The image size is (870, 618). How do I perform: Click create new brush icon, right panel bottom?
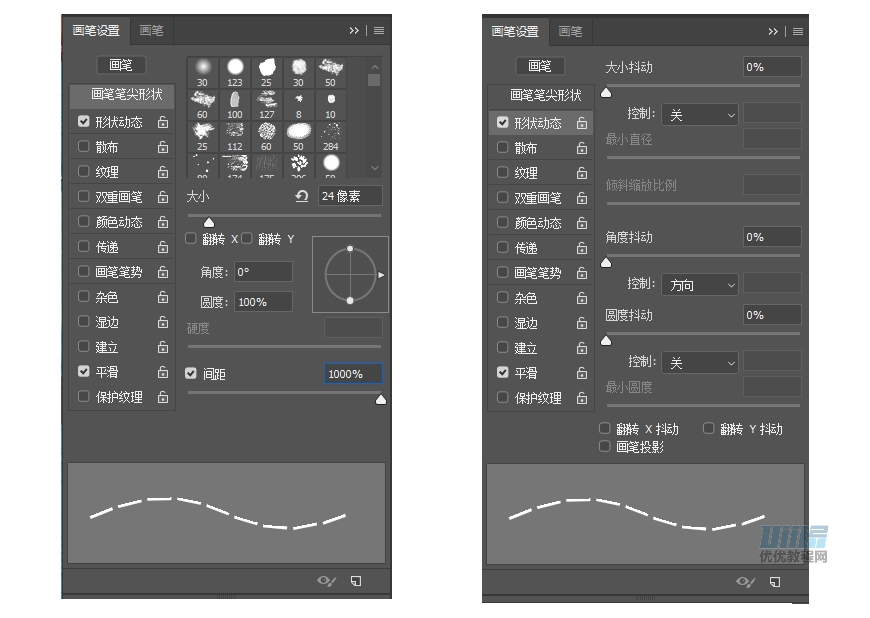775,582
